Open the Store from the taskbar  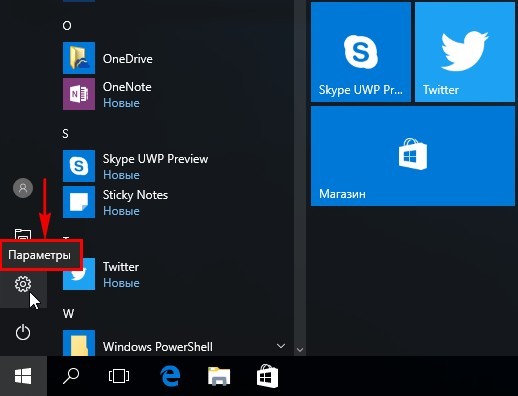click(267, 376)
